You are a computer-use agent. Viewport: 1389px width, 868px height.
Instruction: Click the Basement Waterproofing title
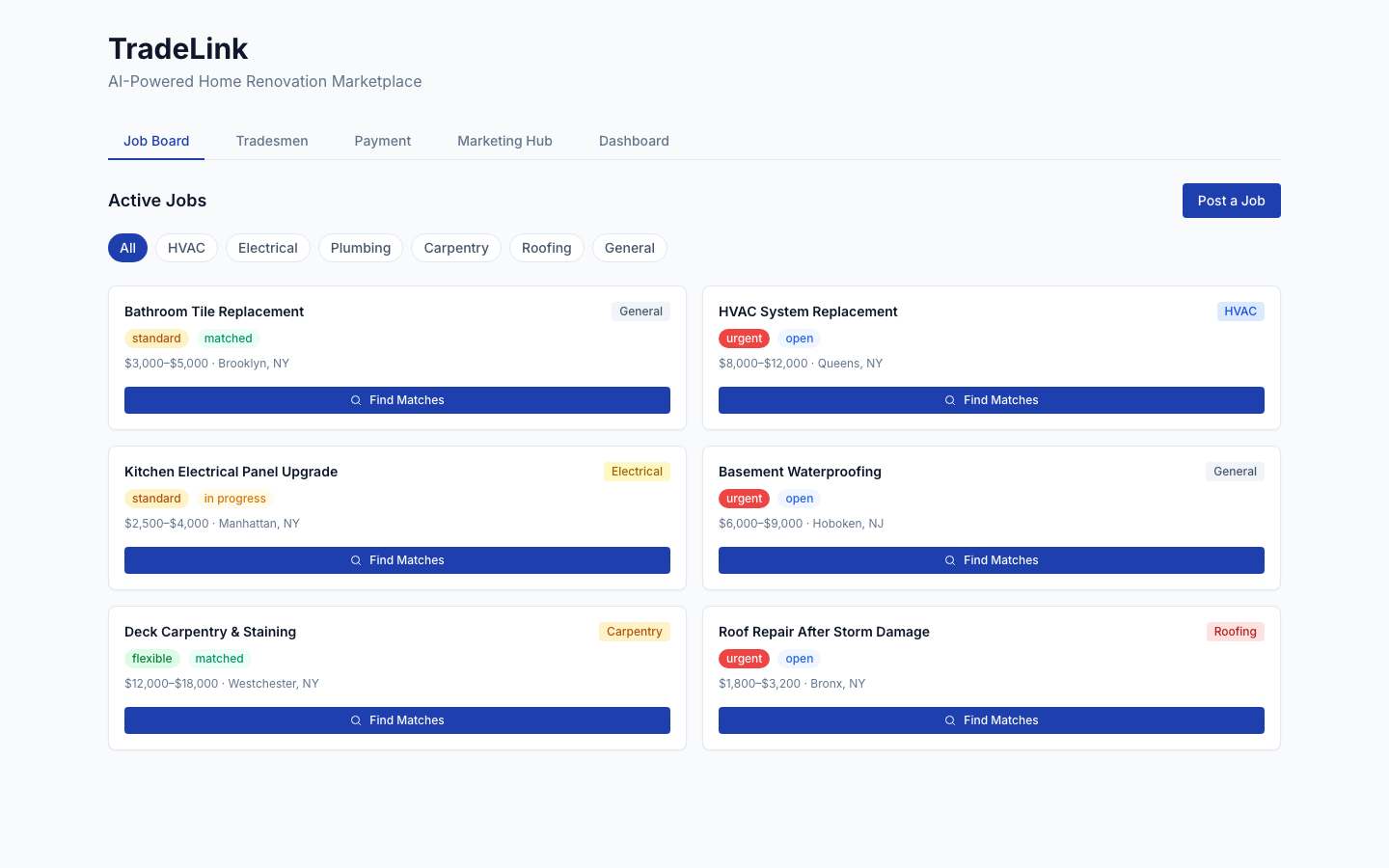(x=801, y=472)
